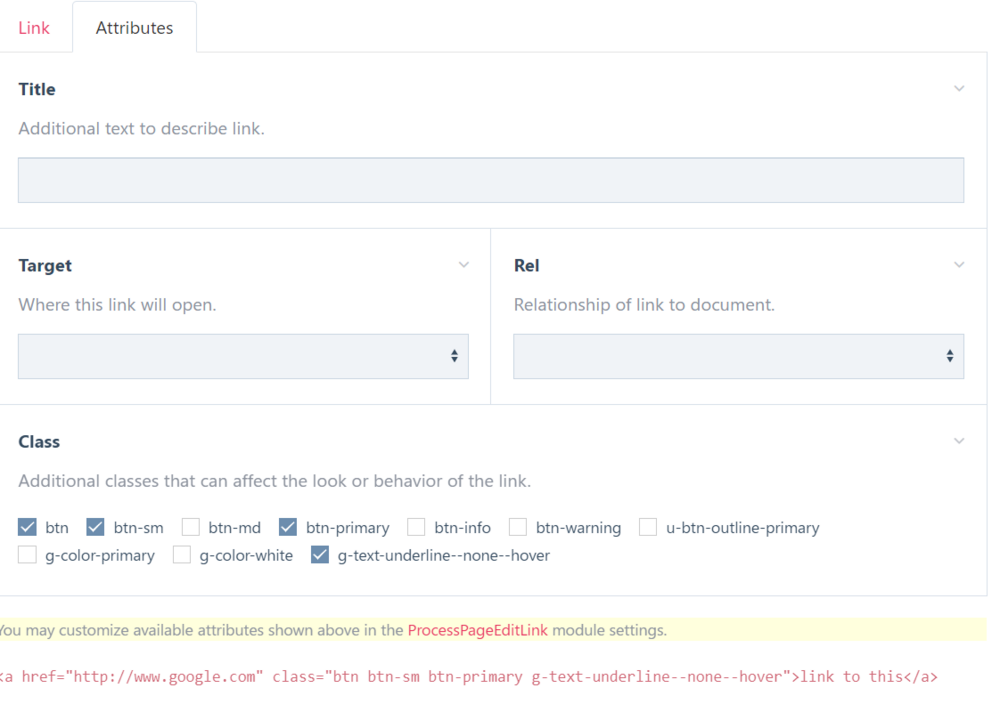
Task: Click the Rel select stepper arrows
Action: tap(949, 356)
